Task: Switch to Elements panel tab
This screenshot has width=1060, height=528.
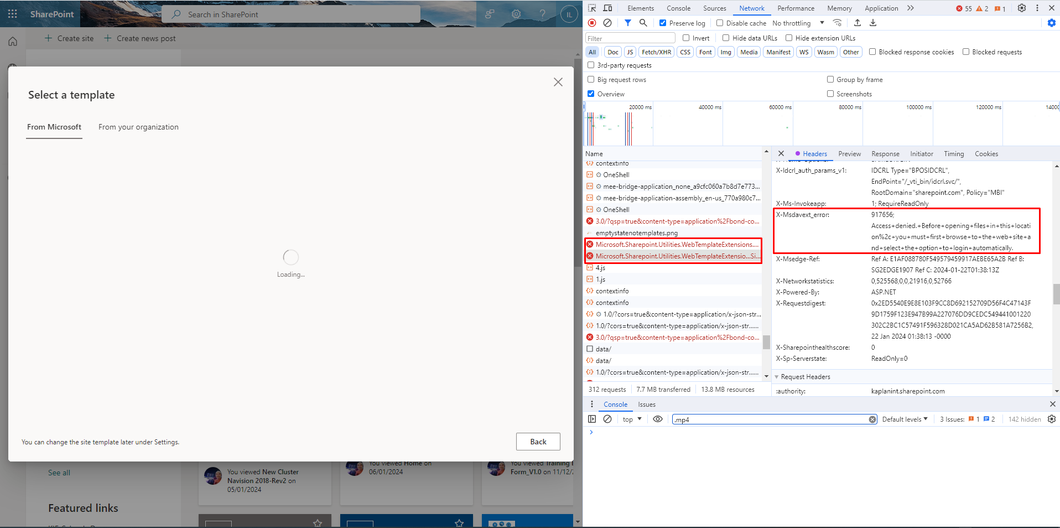Action: (640, 8)
